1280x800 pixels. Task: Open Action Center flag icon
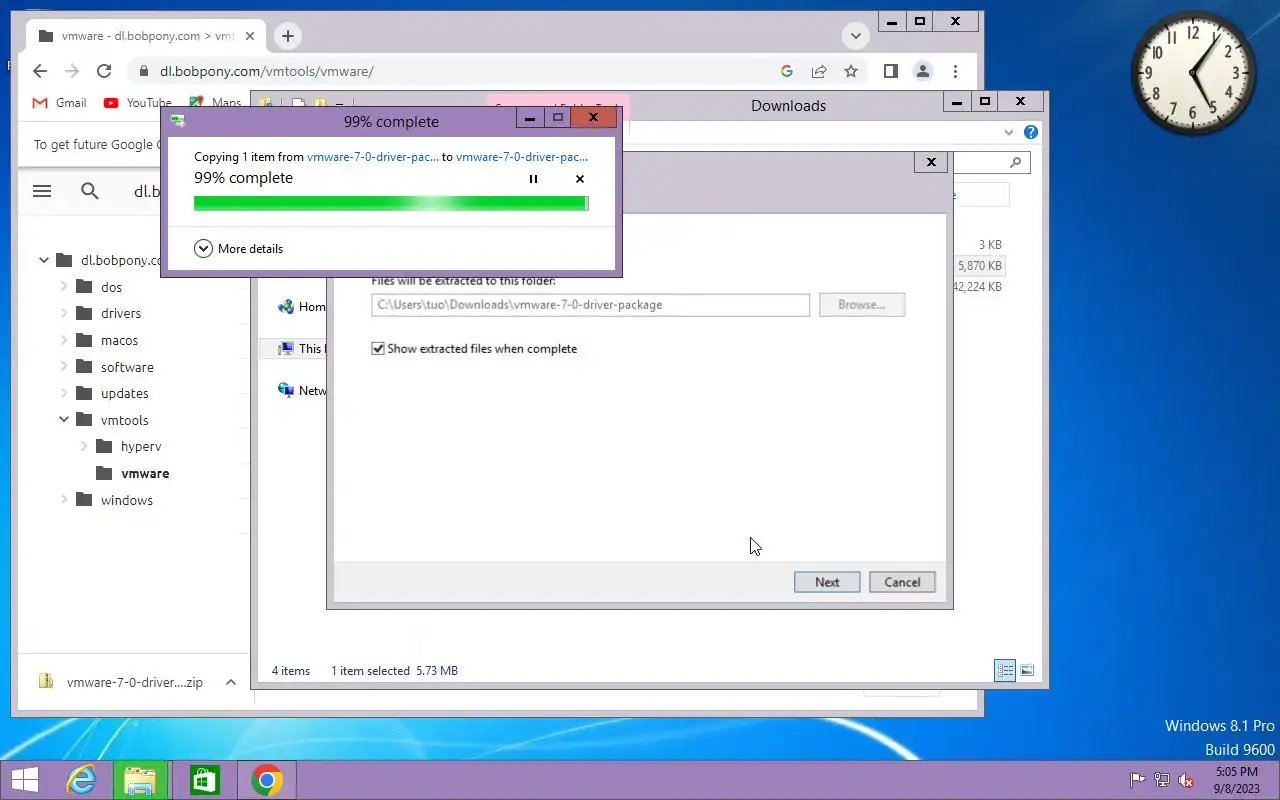click(1137, 780)
